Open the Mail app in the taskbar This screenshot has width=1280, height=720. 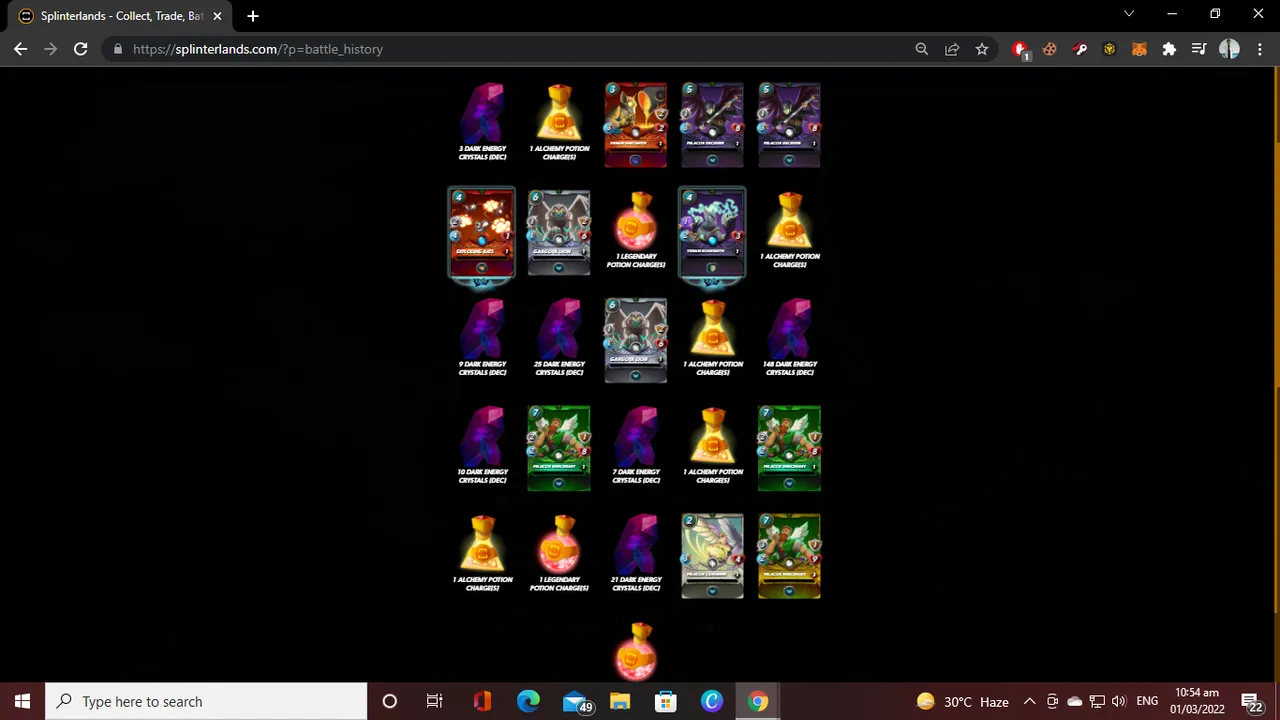point(575,701)
